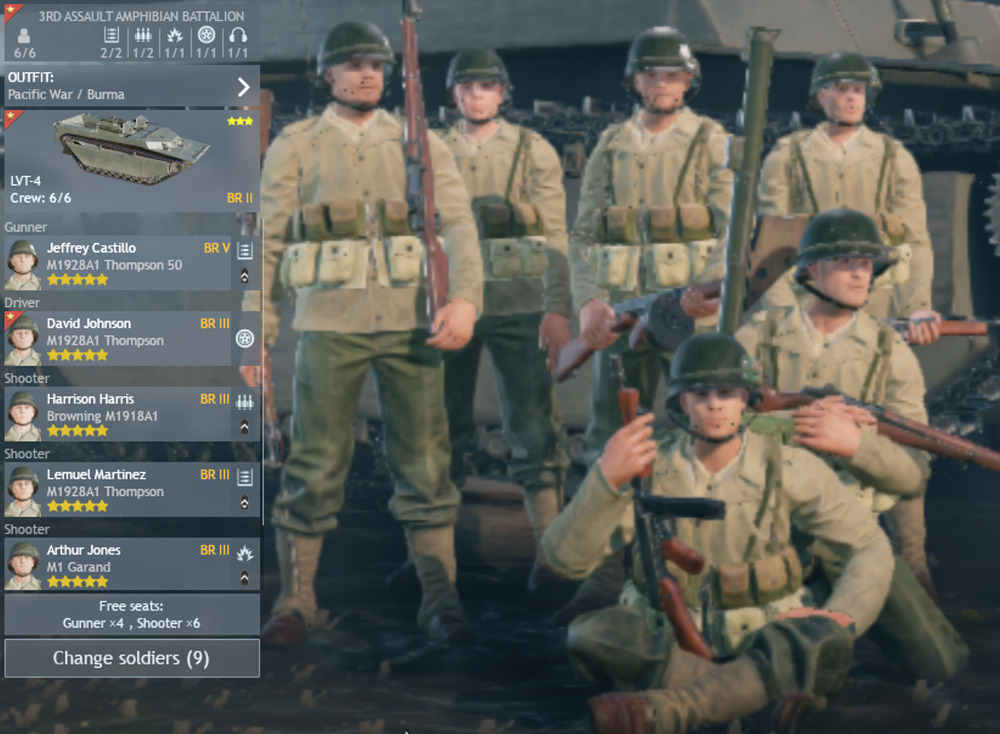Click the Crew: 6/6 text
The width and height of the screenshot is (1000, 734).
40,198
